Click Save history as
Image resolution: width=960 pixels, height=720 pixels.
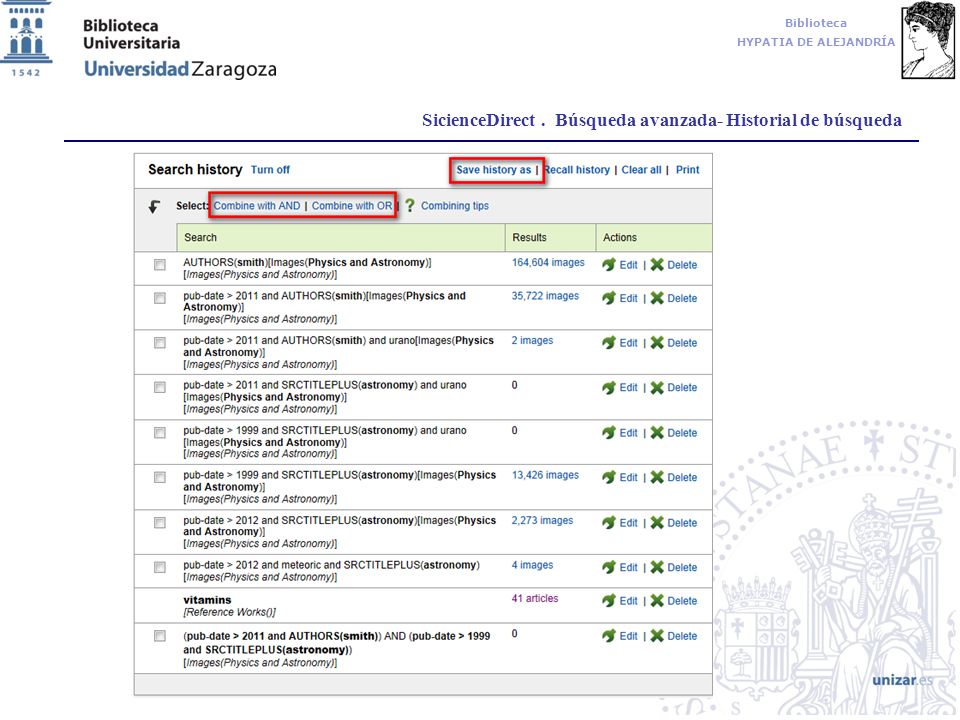(x=493, y=170)
